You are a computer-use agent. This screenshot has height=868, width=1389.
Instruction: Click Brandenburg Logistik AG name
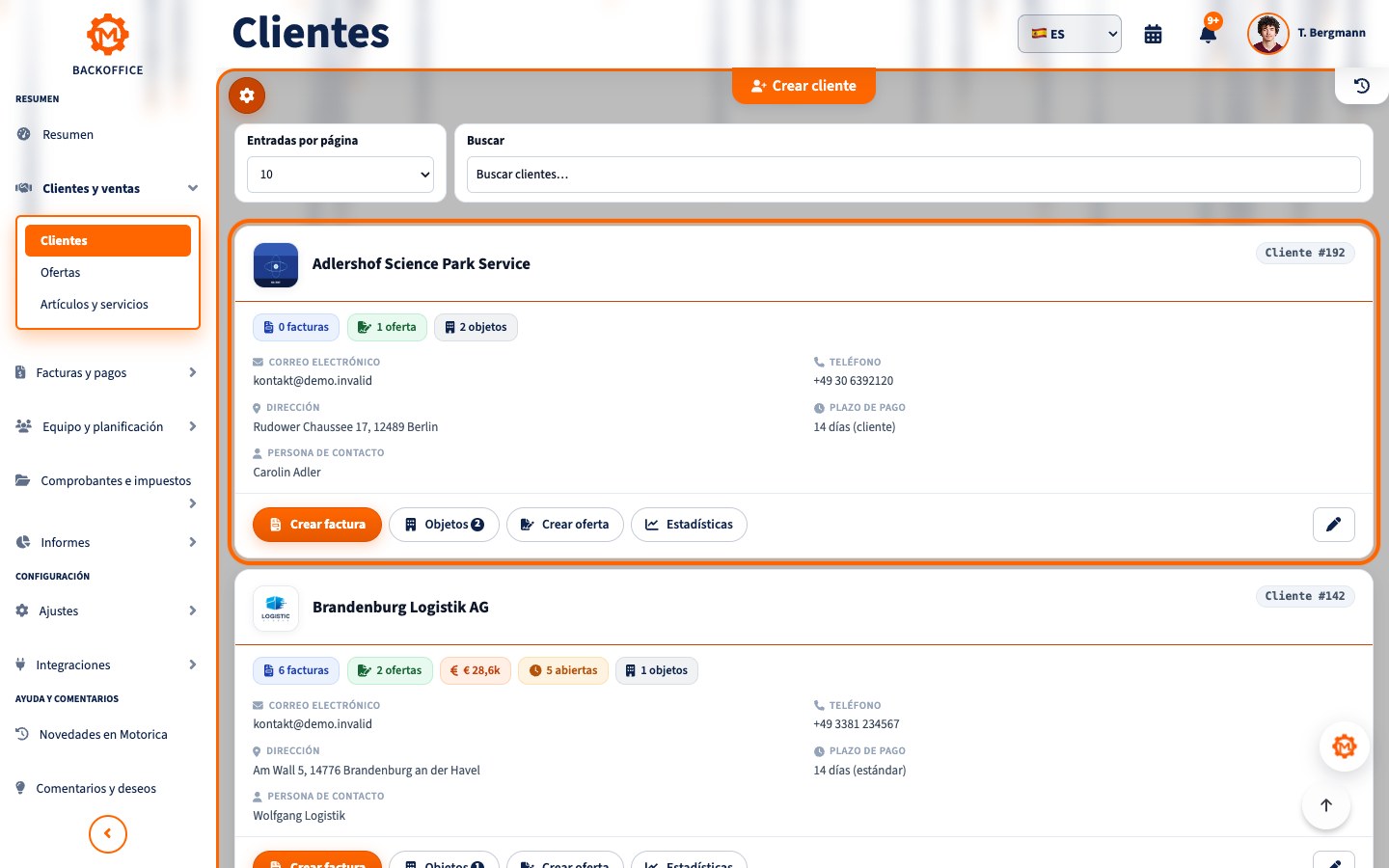[400, 608]
